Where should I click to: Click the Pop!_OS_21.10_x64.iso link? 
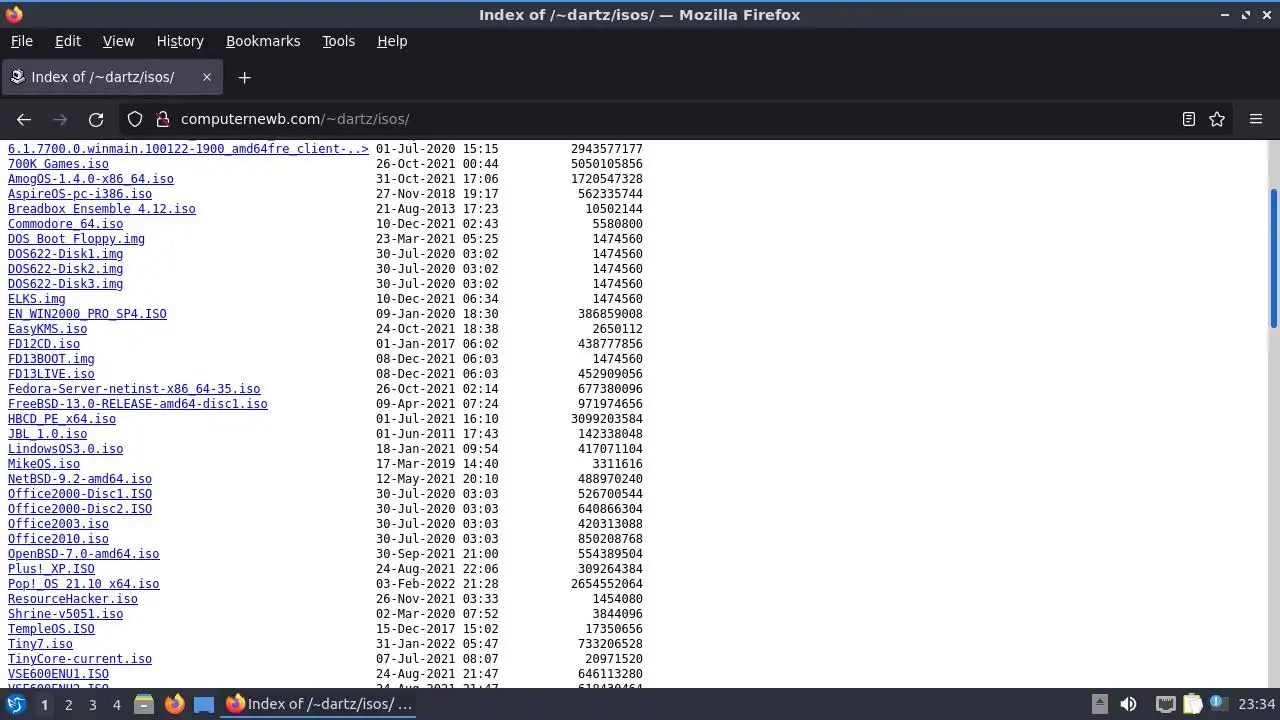click(83, 584)
